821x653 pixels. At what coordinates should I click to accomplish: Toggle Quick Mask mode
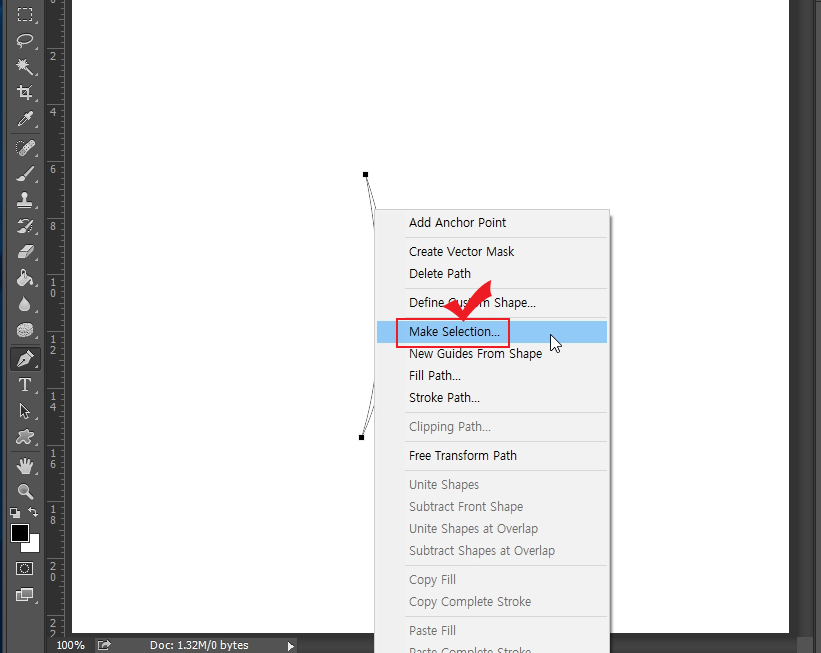25,569
